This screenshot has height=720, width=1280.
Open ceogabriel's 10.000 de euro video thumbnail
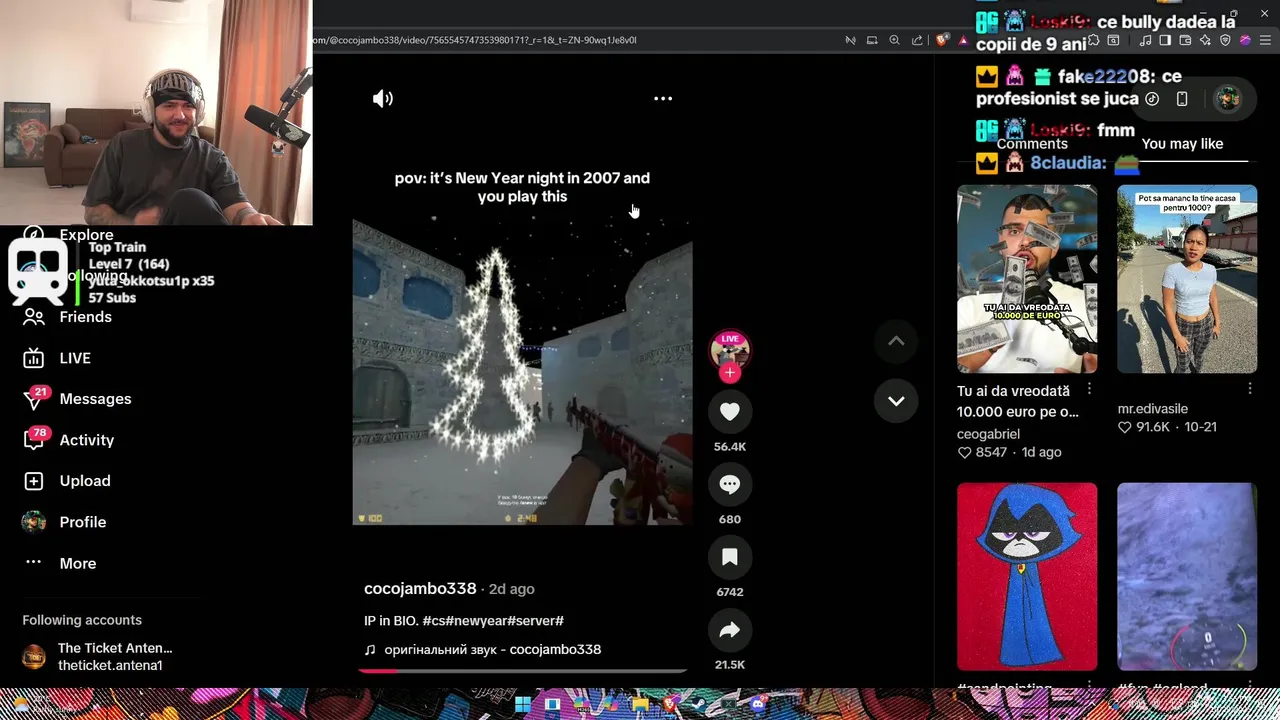tap(1027, 279)
